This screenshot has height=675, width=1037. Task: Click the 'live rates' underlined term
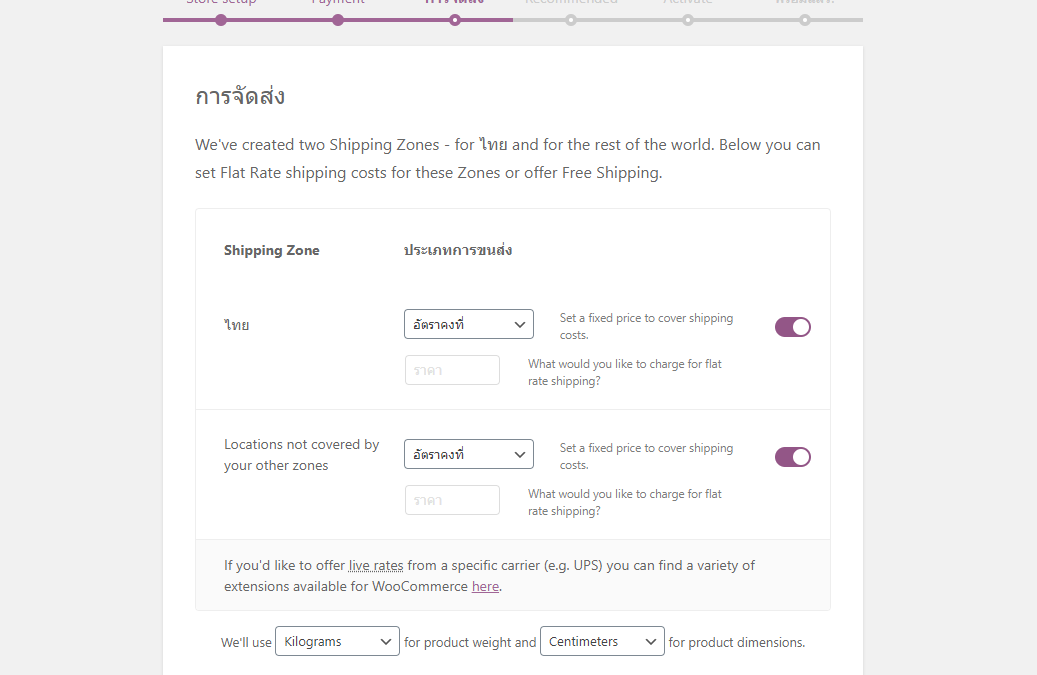pyautogui.click(x=376, y=565)
